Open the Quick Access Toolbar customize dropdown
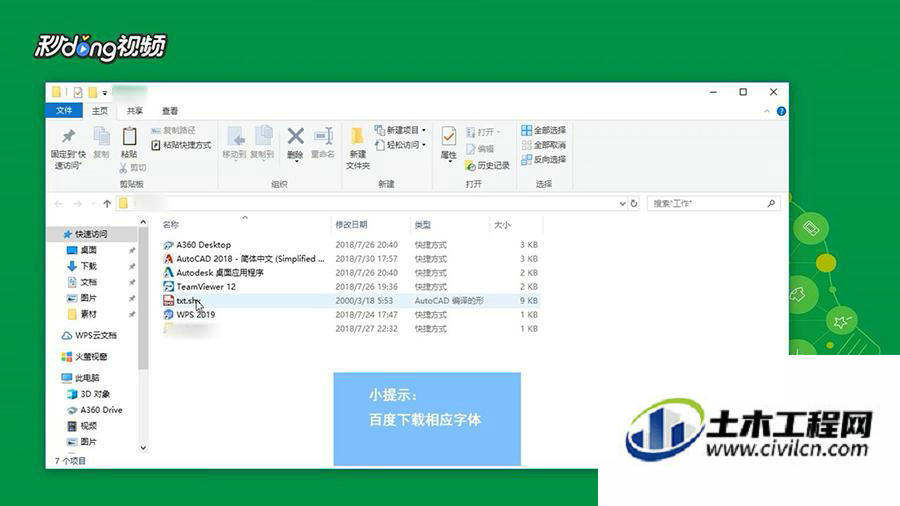Screen dimensions: 900x506 [x=105, y=92]
